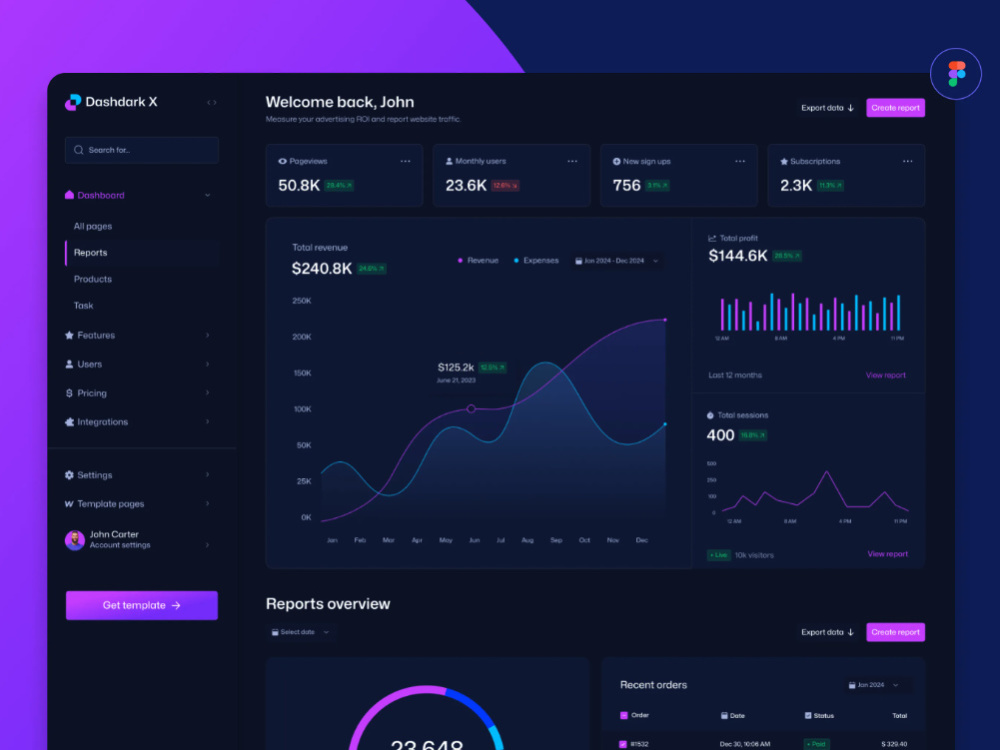Click top Create report button
The height and width of the screenshot is (750, 1000).
[x=895, y=108]
